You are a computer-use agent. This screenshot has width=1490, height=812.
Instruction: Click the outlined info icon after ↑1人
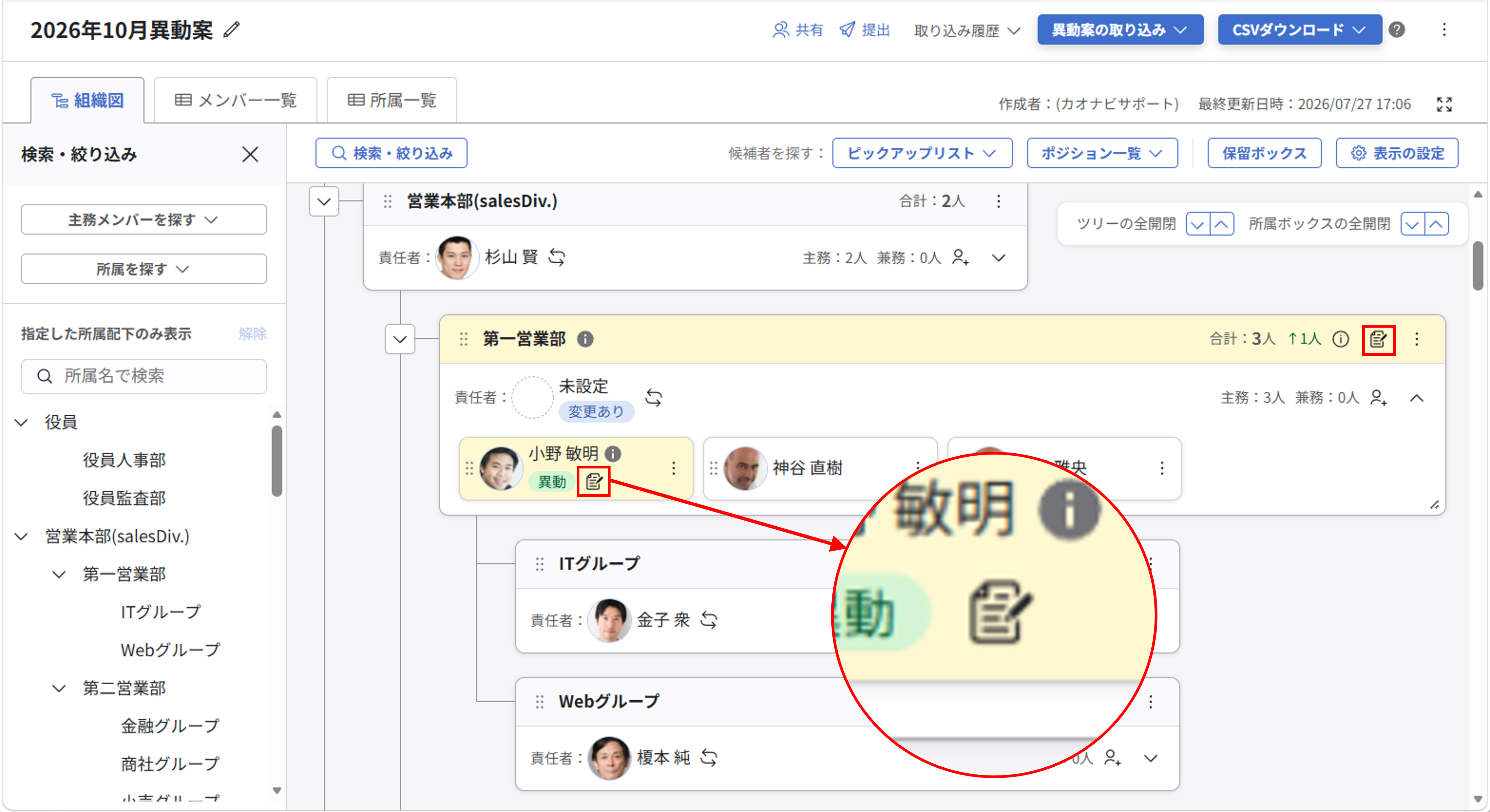tap(1341, 339)
